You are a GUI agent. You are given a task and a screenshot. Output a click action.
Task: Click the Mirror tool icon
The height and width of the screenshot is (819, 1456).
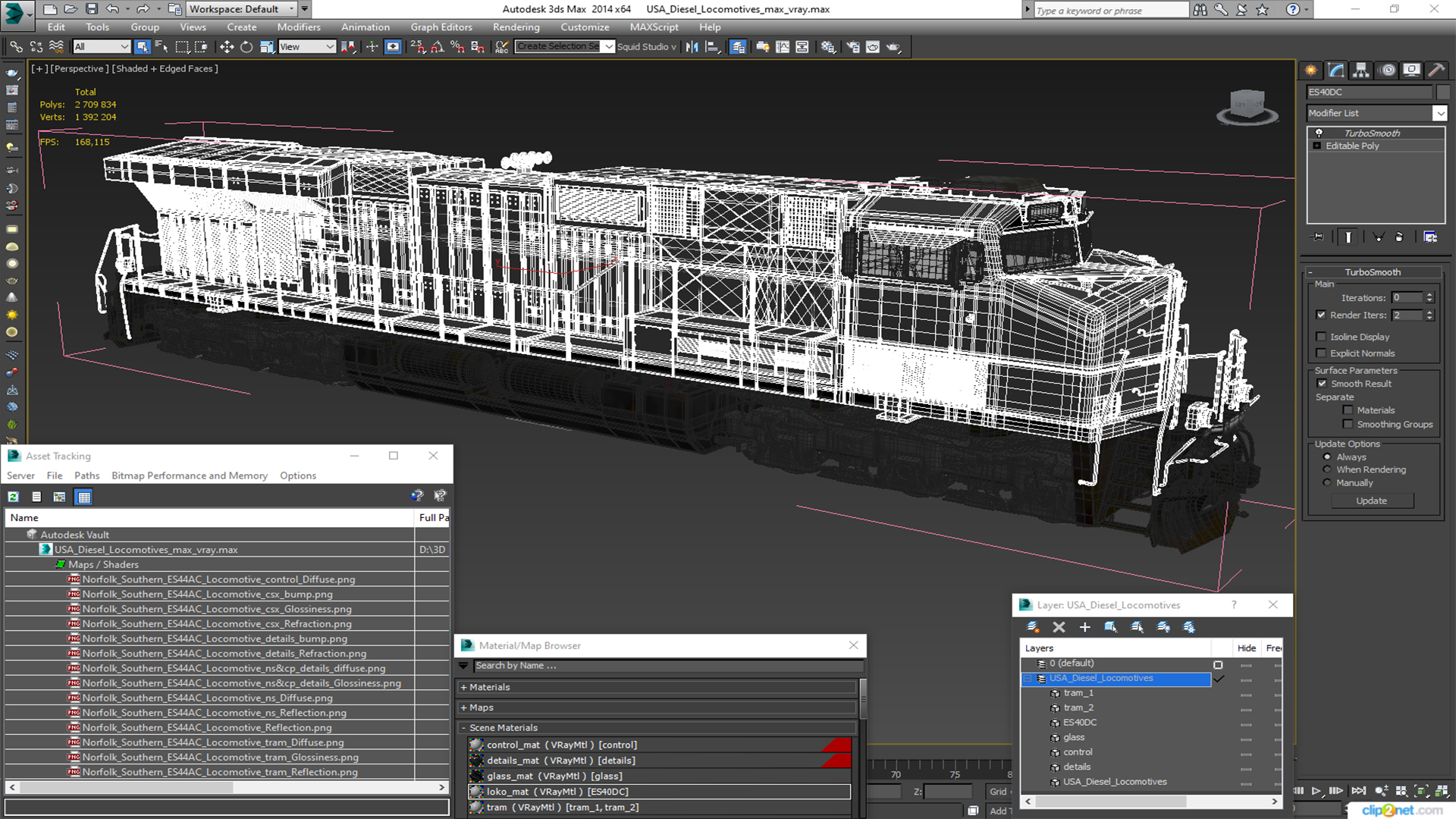692,47
